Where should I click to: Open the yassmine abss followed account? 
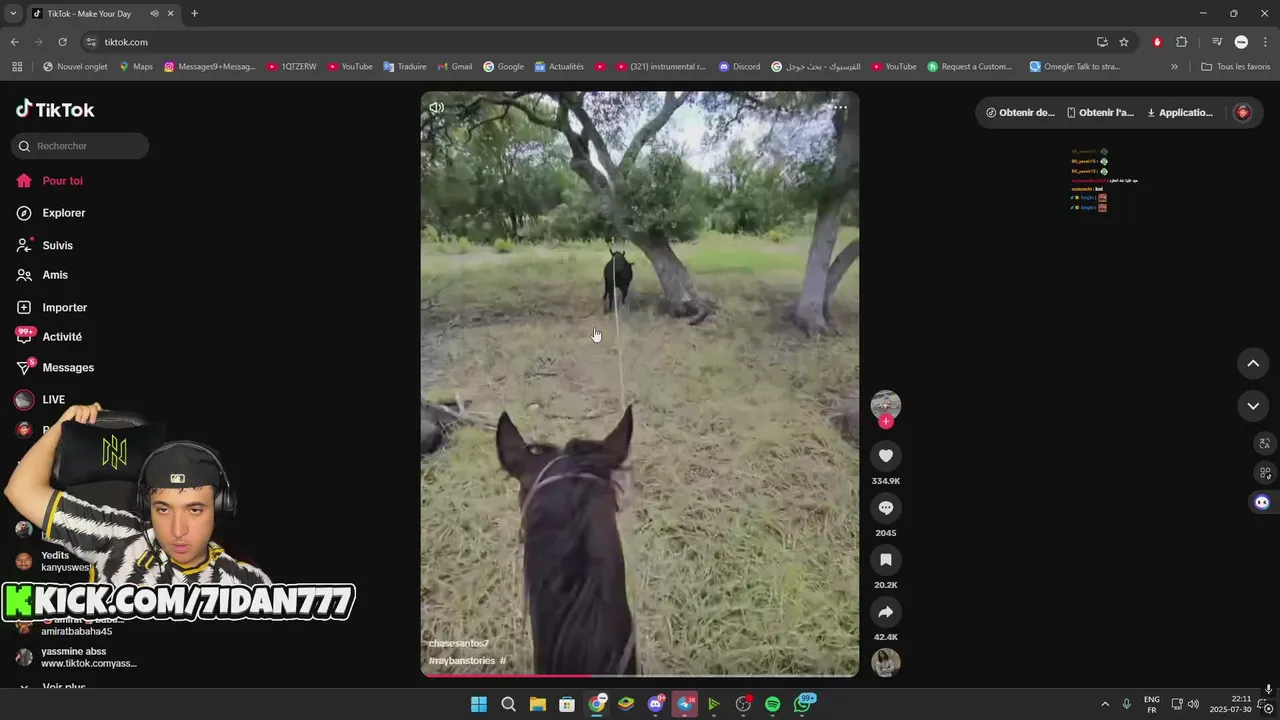(x=75, y=657)
